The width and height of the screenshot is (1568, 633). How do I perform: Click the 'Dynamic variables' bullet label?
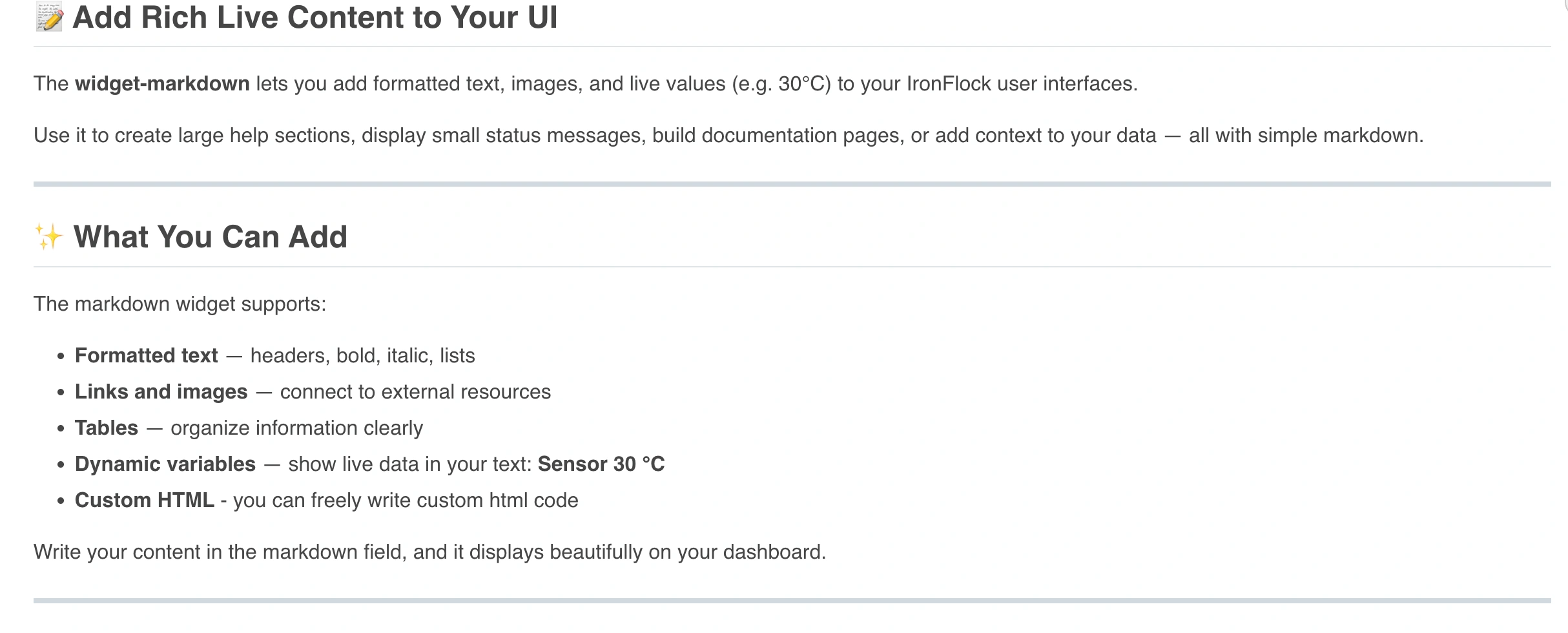click(x=165, y=464)
